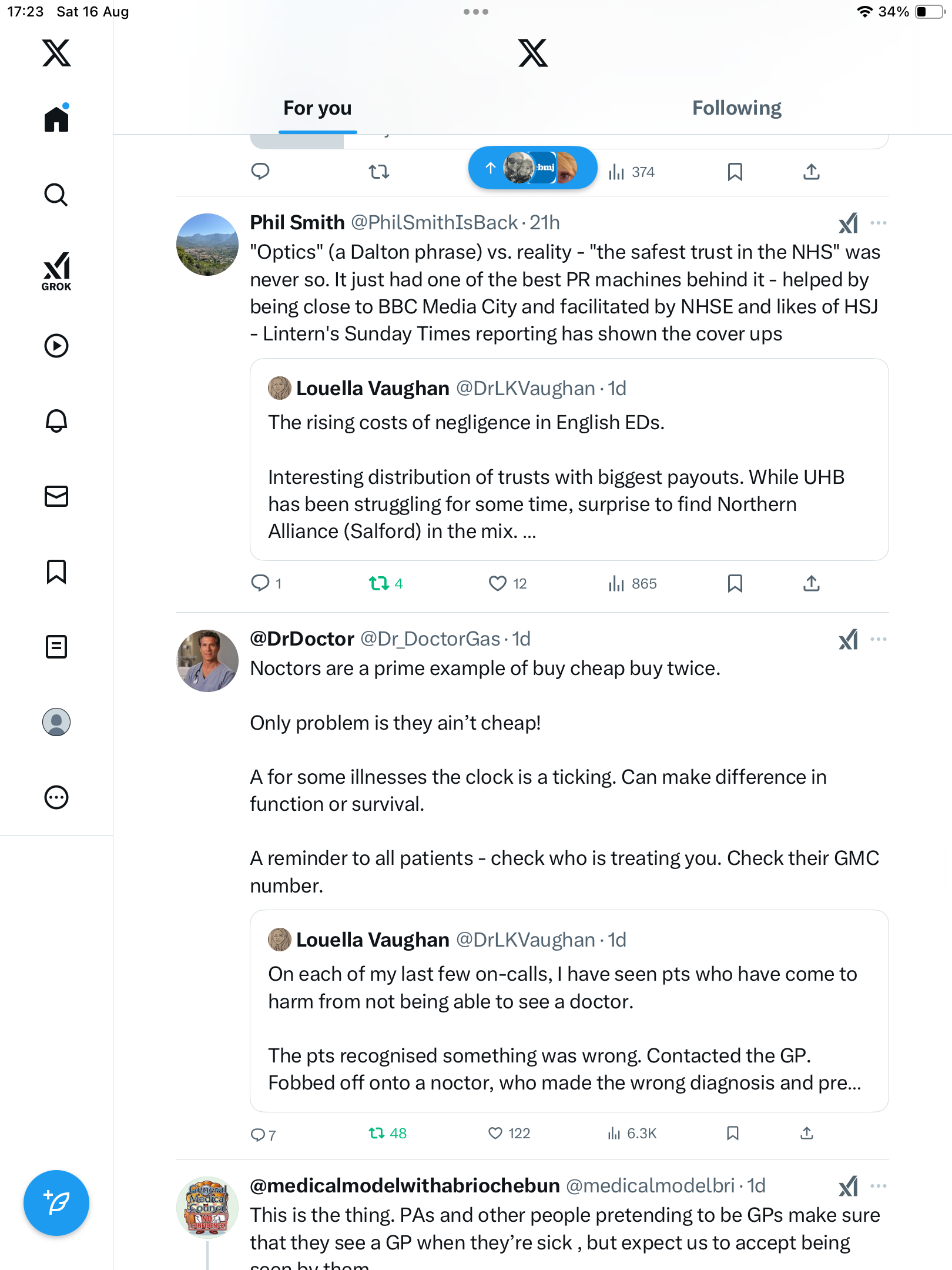952x1270 pixels.
Task: Open the Lists icon in sidebar
Action: pos(56,647)
